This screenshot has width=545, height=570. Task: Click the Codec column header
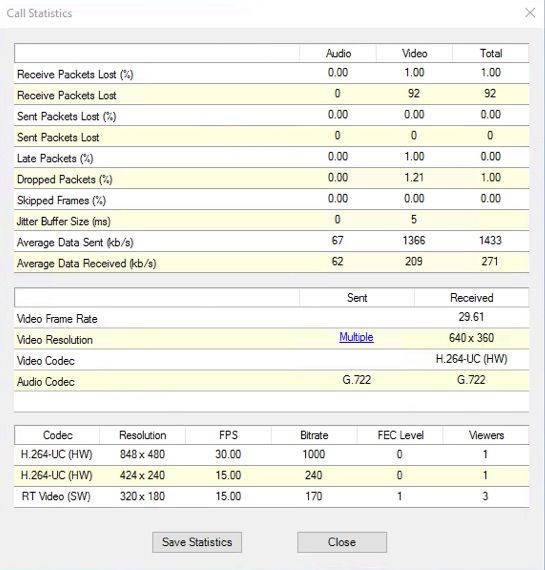[57, 435]
